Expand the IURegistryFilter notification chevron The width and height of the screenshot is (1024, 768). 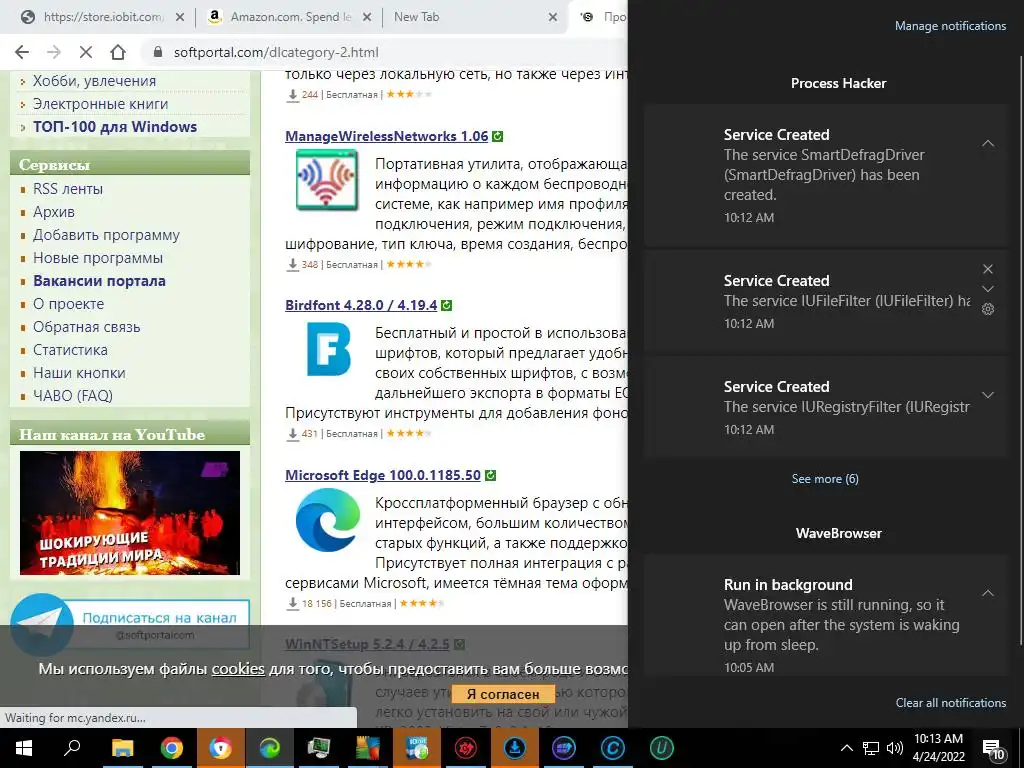tap(988, 395)
